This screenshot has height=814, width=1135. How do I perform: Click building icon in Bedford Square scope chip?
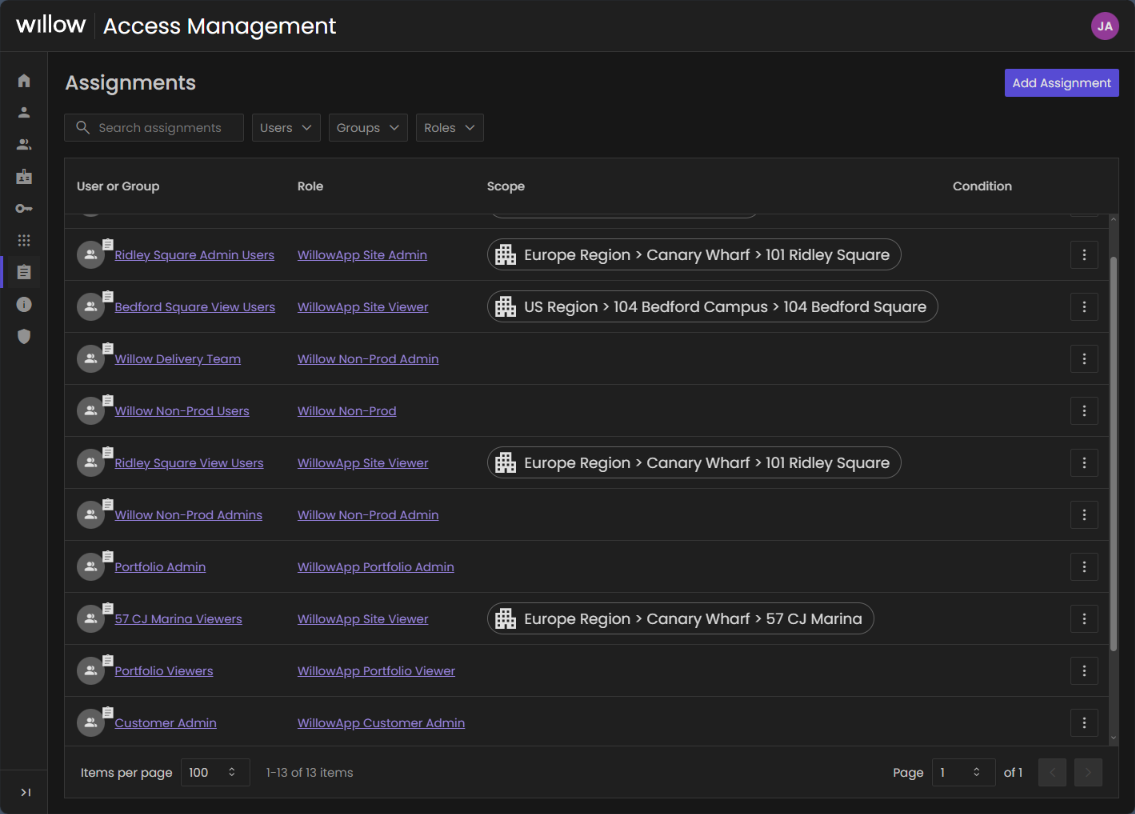click(x=505, y=307)
